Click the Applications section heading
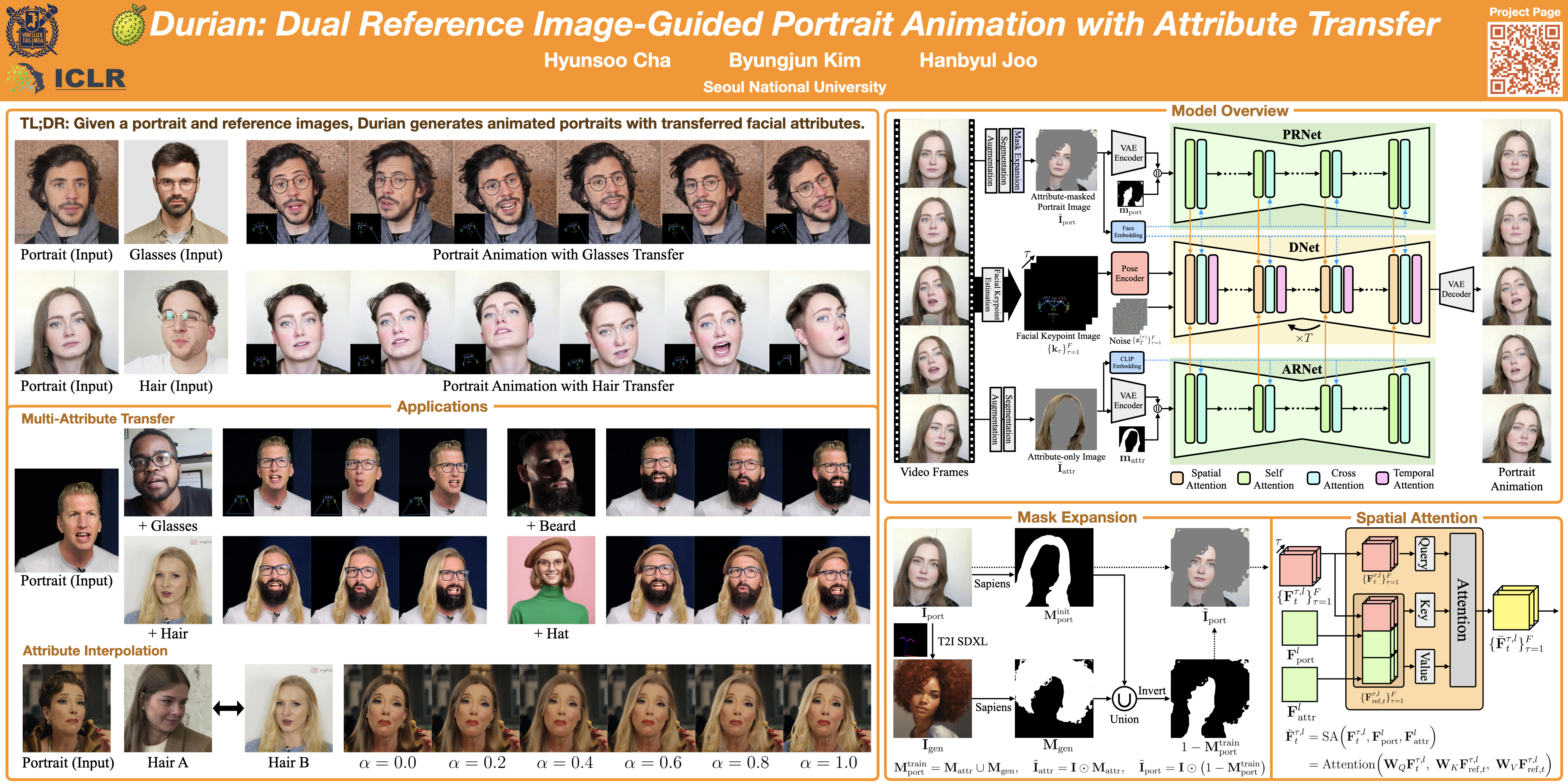The width and height of the screenshot is (1568, 784). 442,407
